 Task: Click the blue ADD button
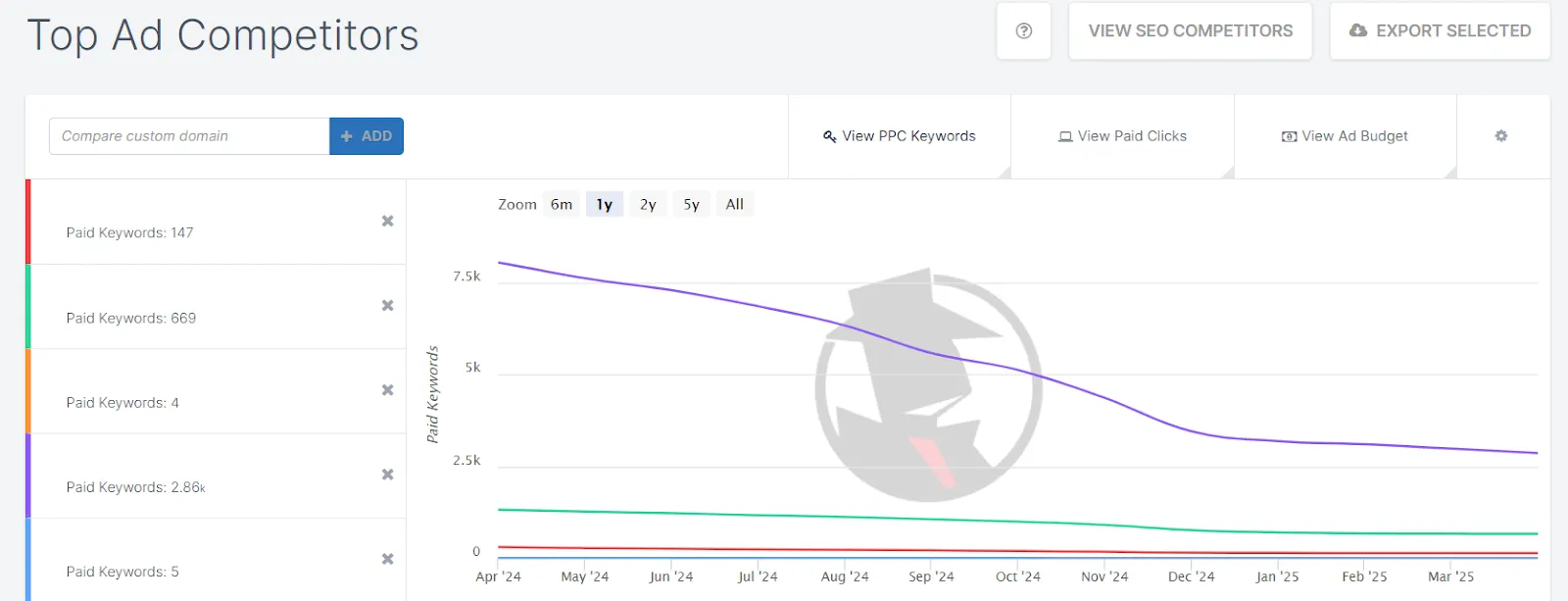367,136
